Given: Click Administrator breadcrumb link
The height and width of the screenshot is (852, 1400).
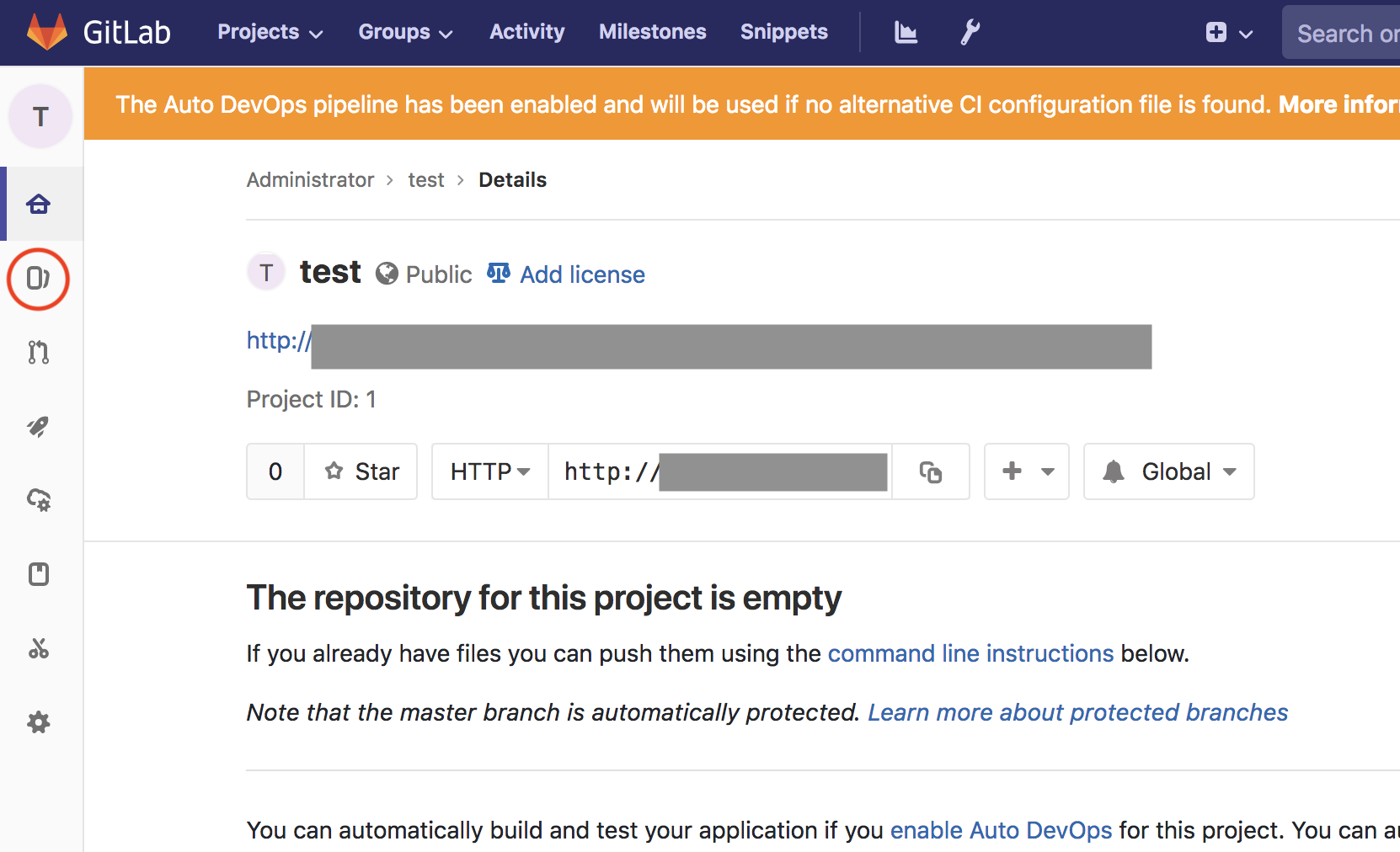Looking at the screenshot, I should point(310,180).
